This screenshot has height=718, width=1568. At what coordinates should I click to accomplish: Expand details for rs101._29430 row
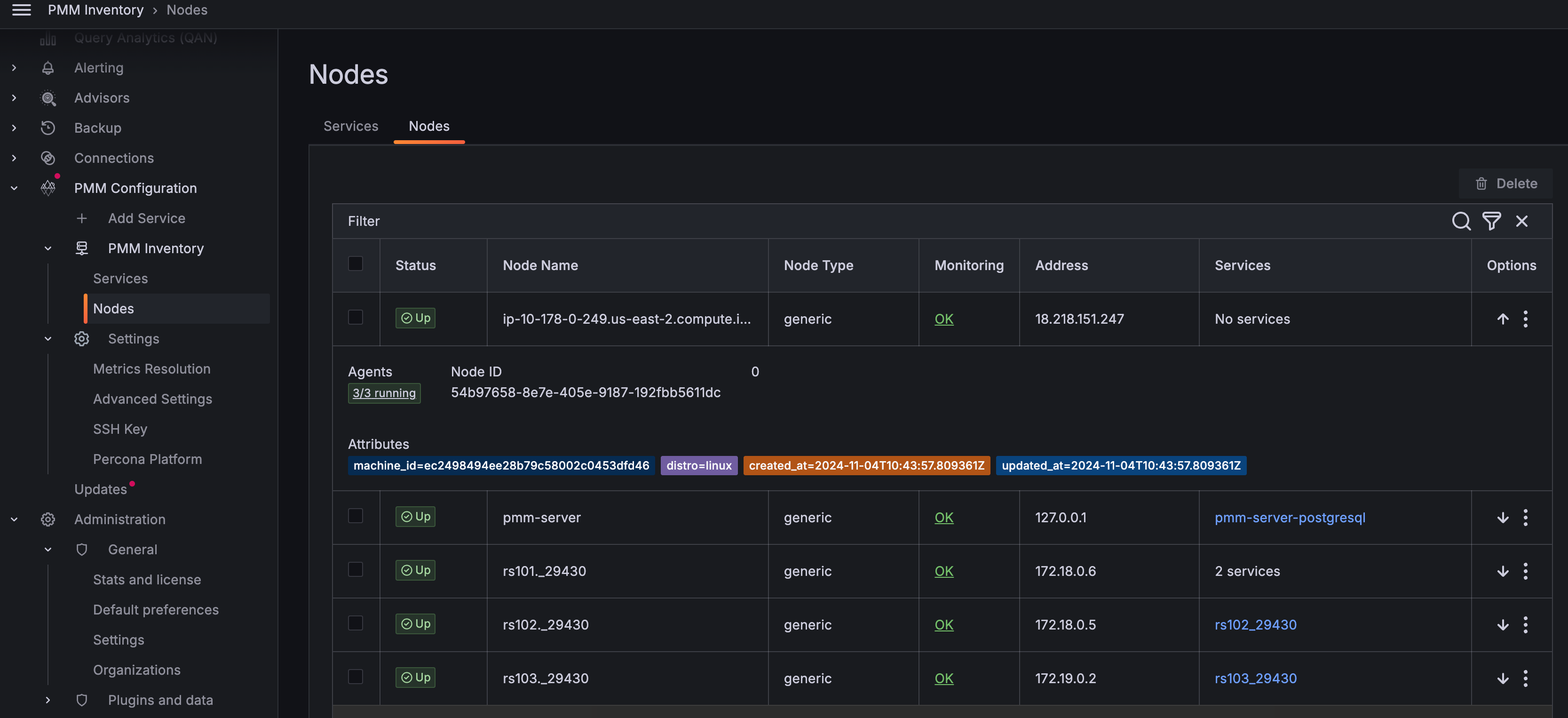click(1502, 571)
